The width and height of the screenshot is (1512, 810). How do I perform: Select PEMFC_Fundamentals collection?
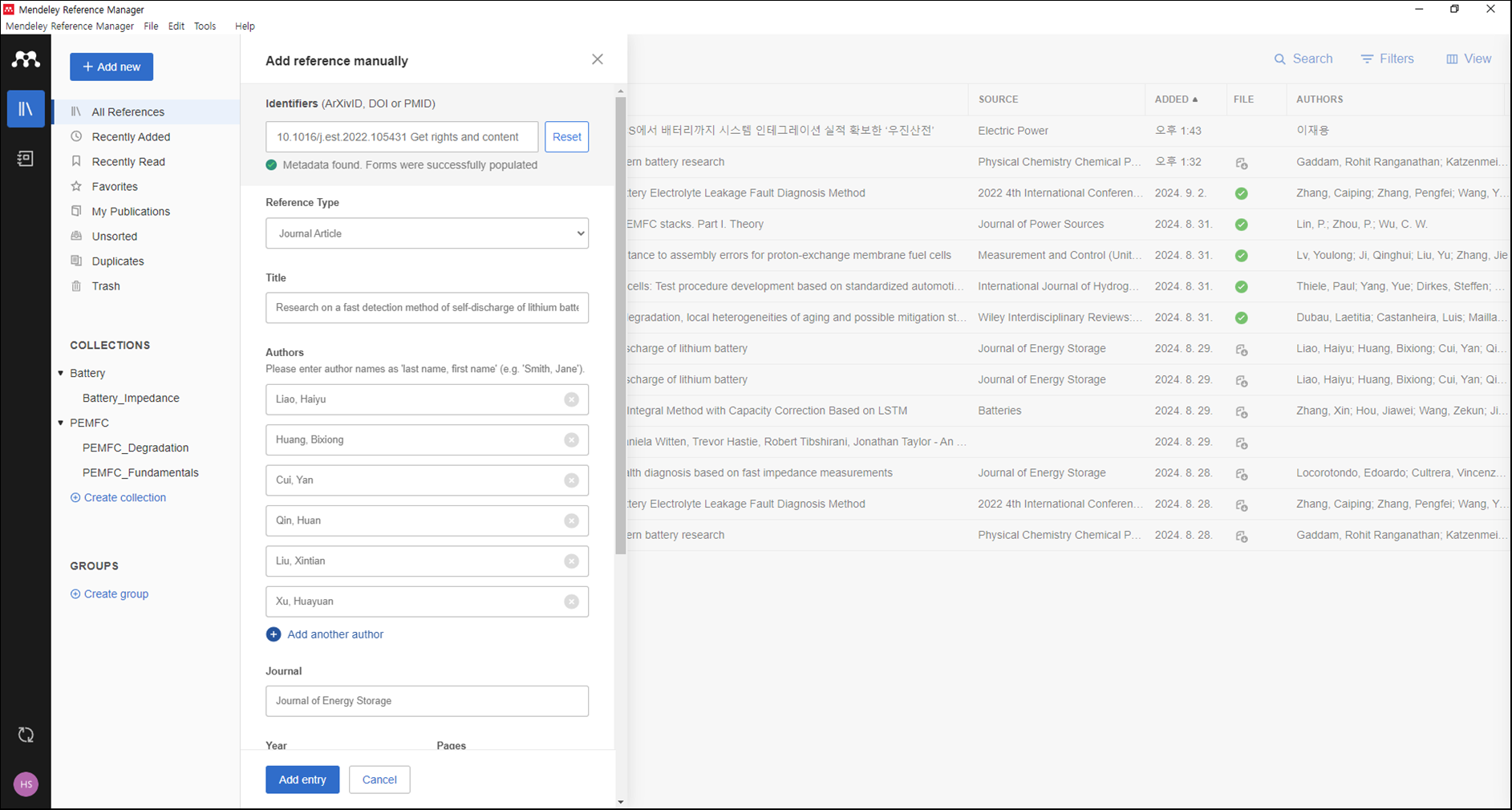tap(140, 472)
